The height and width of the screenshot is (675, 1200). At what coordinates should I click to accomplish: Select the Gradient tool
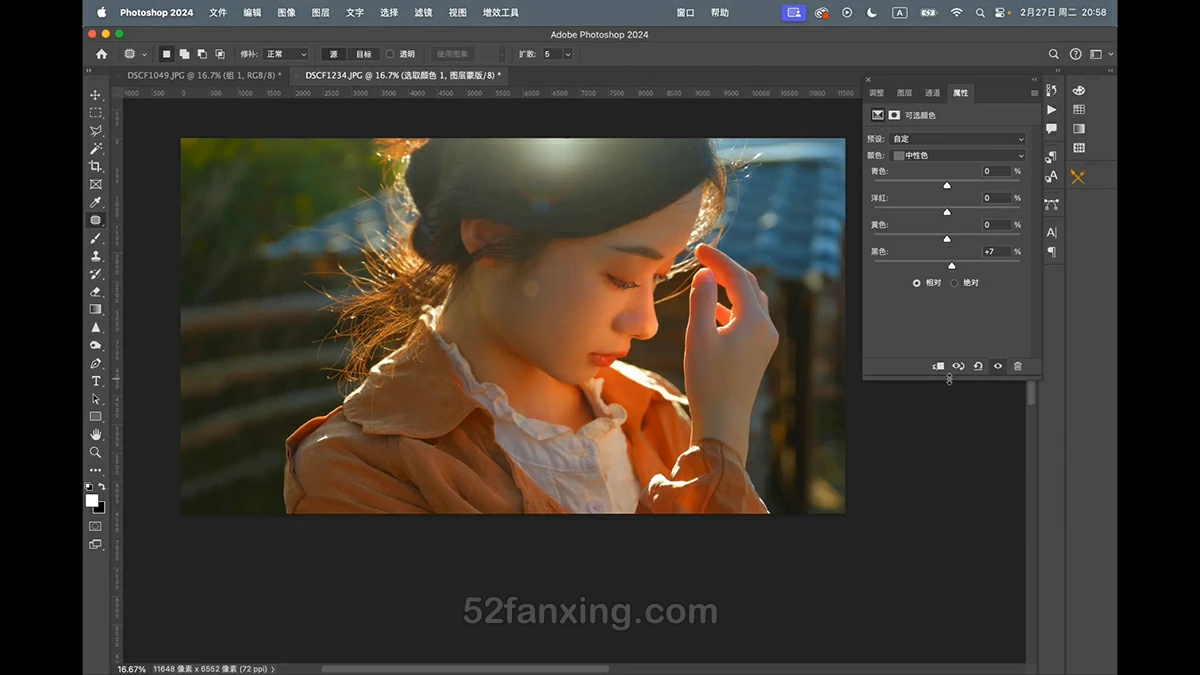pyautogui.click(x=96, y=309)
